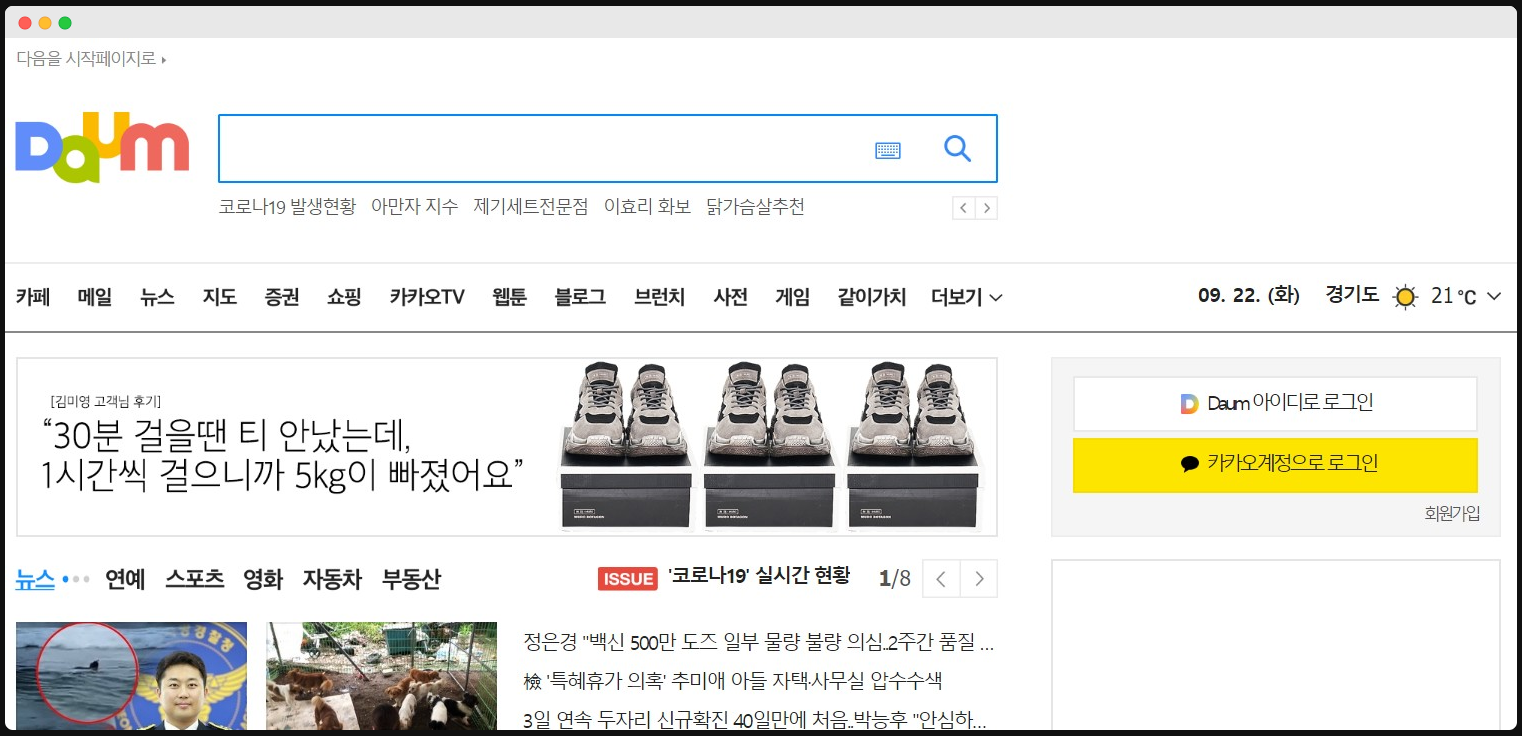The height and width of the screenshot is (736, 1522).
Task: Open 게임 from the navigation bar
Action: click(x=792, y=297)
